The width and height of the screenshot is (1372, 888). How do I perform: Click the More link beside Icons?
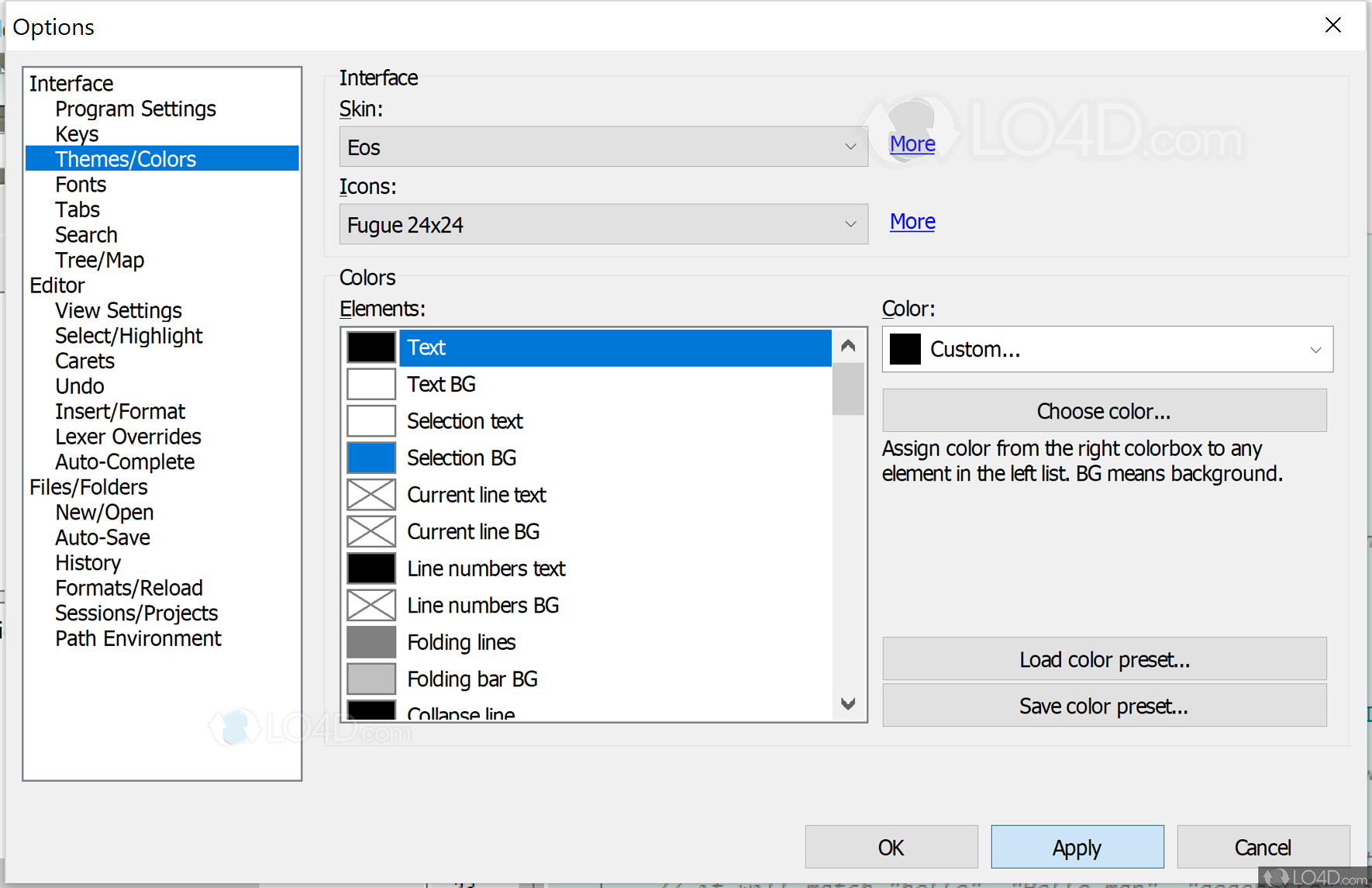[912, 222]
